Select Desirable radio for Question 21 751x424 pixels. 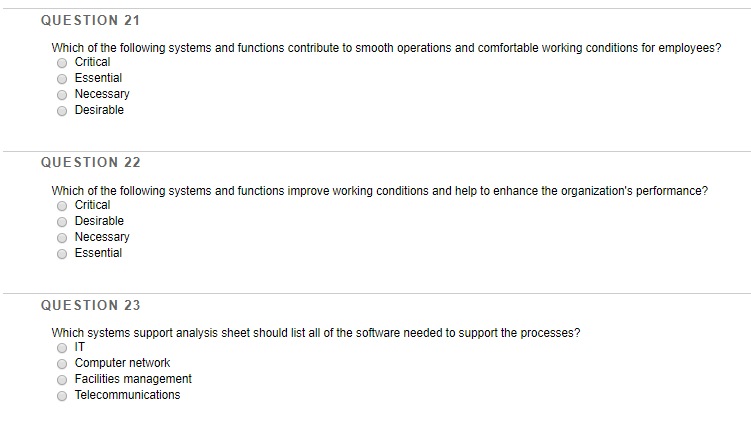62,111
